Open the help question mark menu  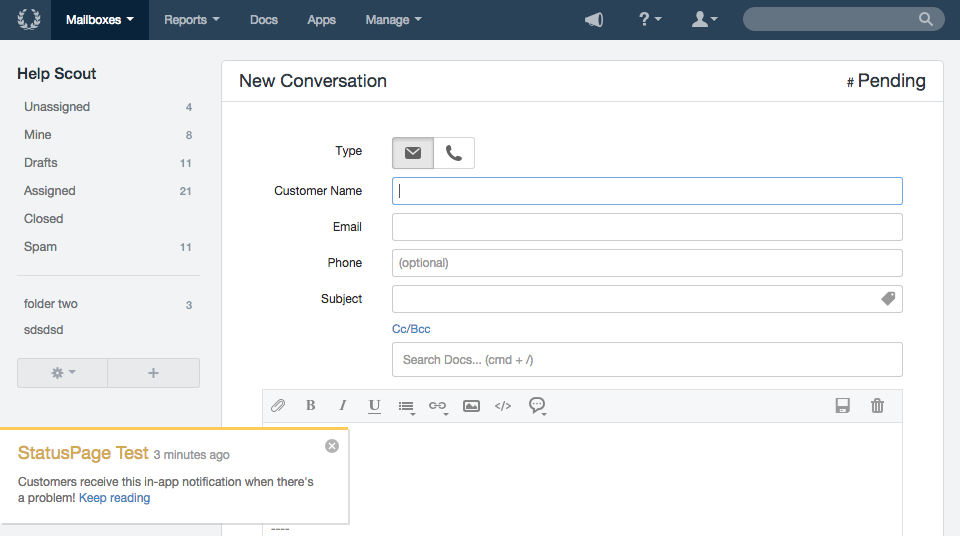(x=650, y=20)
